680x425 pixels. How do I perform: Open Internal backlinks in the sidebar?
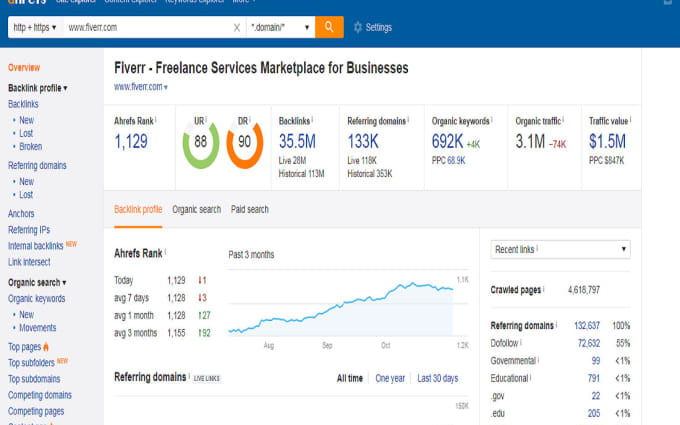tap(36, 246)
